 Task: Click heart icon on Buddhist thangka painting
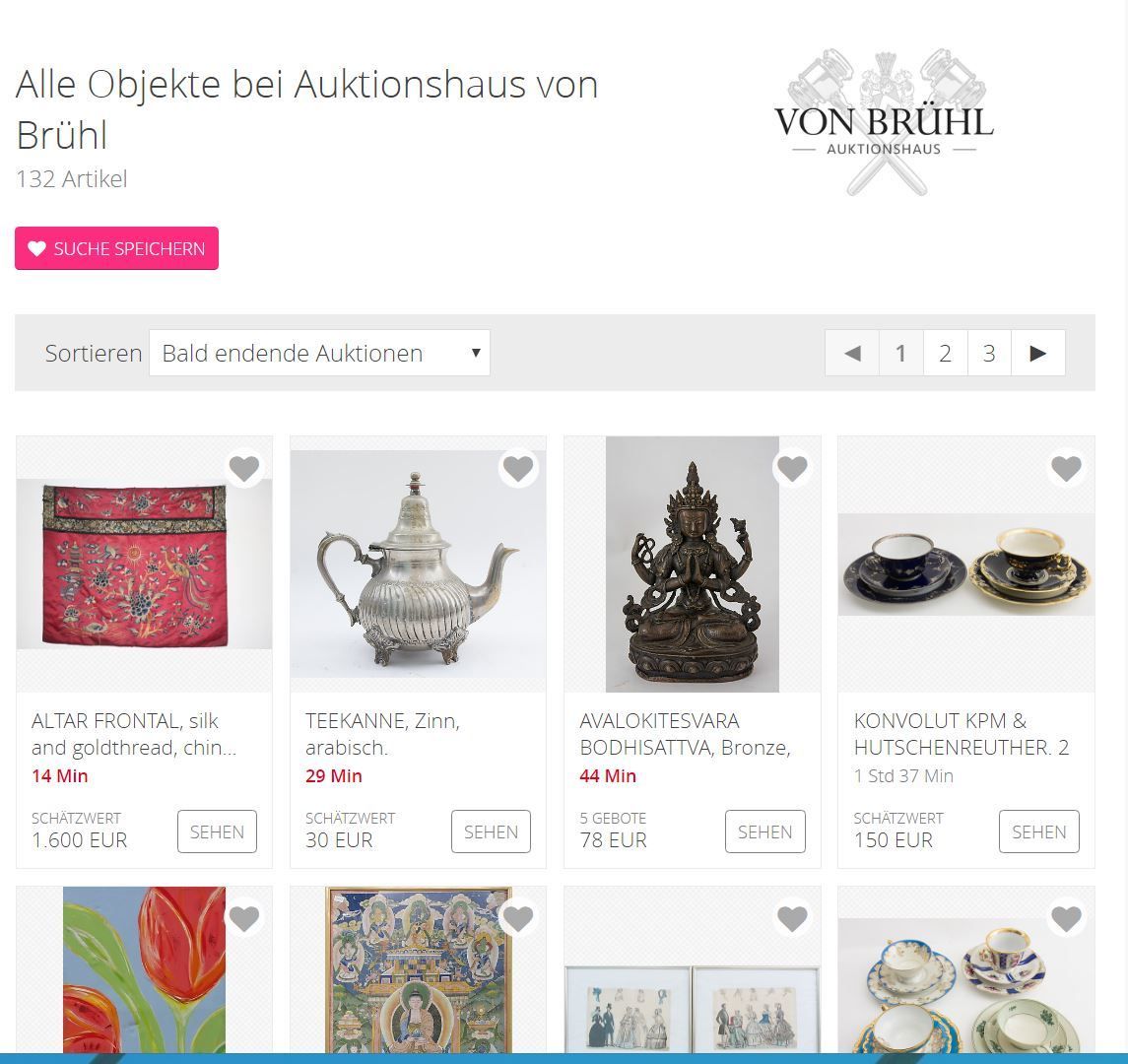pyautogui.click(x=518, y=918)
